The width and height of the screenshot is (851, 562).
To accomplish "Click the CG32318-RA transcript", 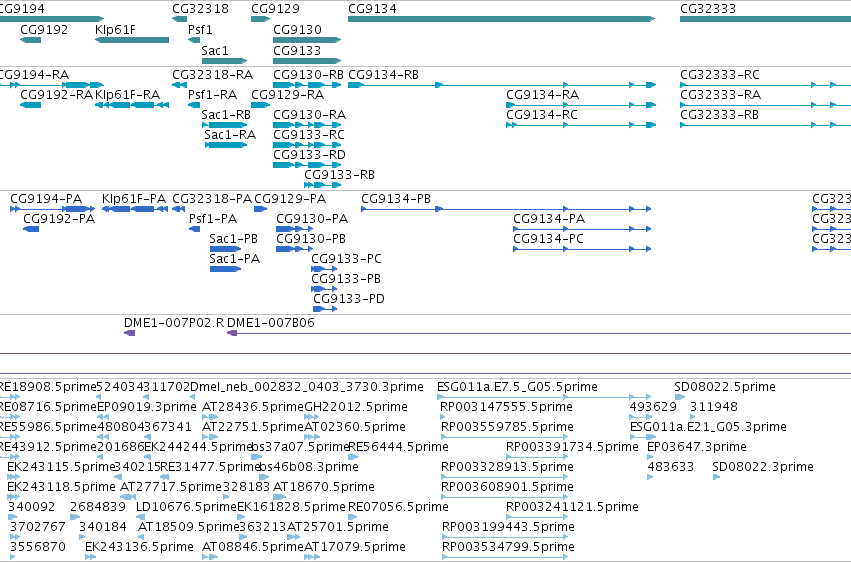I will coord(180,85).
